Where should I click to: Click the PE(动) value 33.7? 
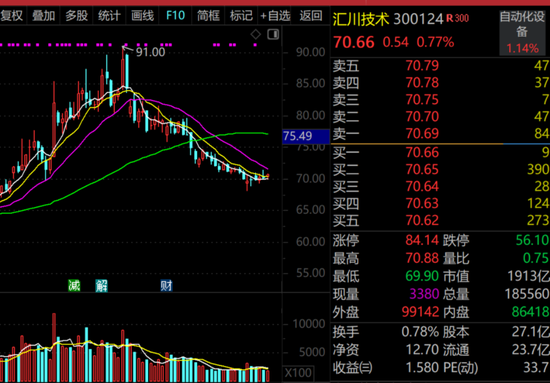pos(536,368)
